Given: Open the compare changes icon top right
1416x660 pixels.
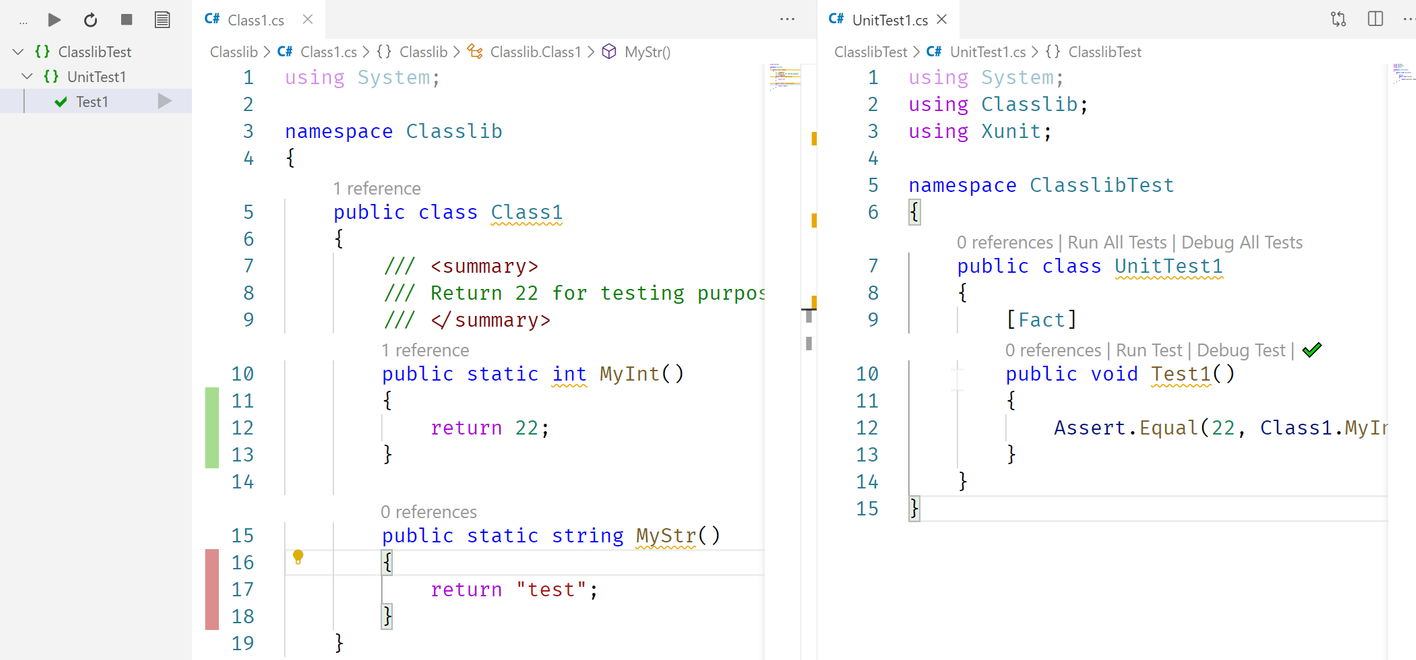Looking at the screenshot, I should pos(1338,19).
